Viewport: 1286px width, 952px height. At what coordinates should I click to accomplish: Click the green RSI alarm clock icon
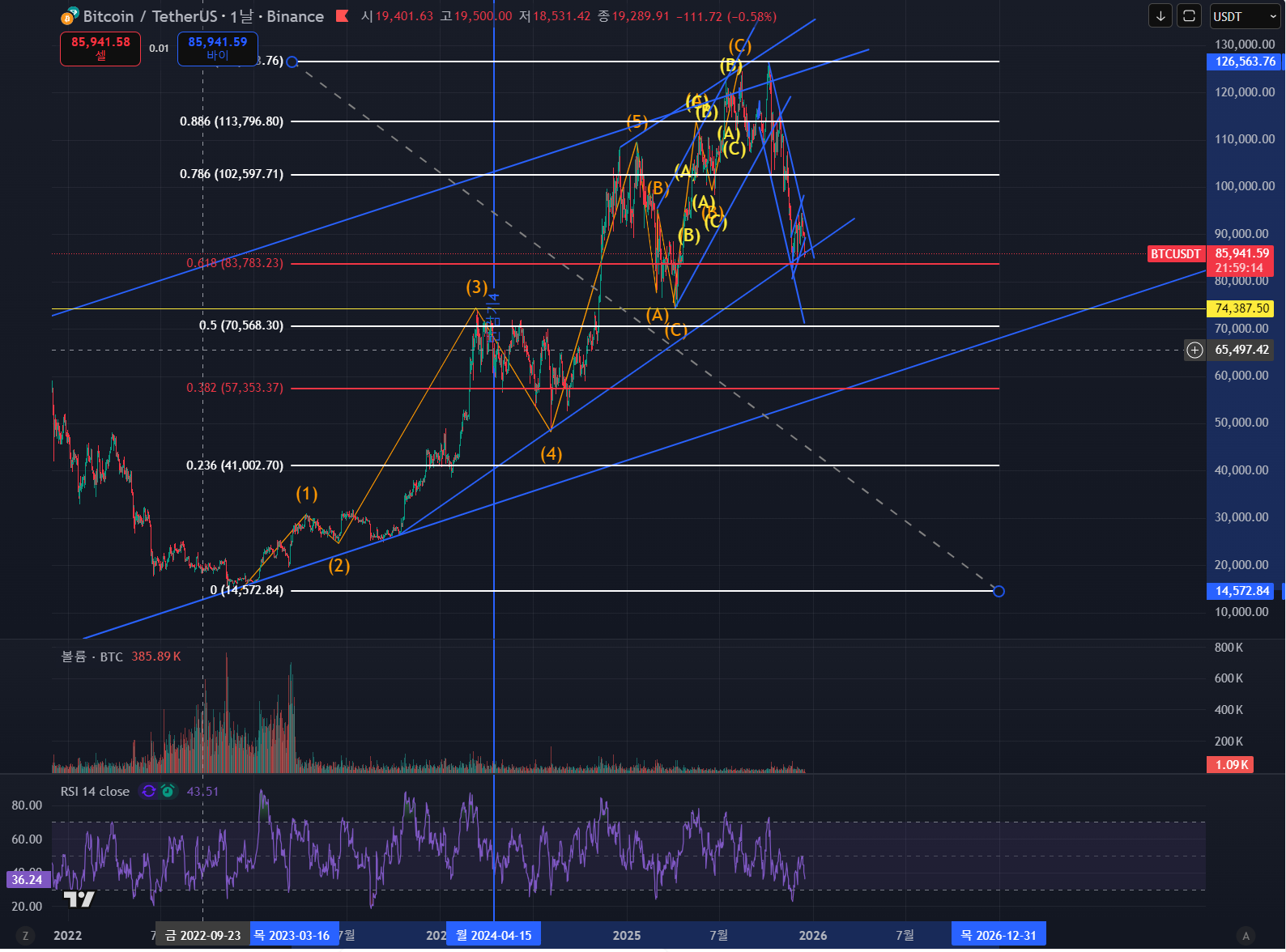[x=168, y=791]
